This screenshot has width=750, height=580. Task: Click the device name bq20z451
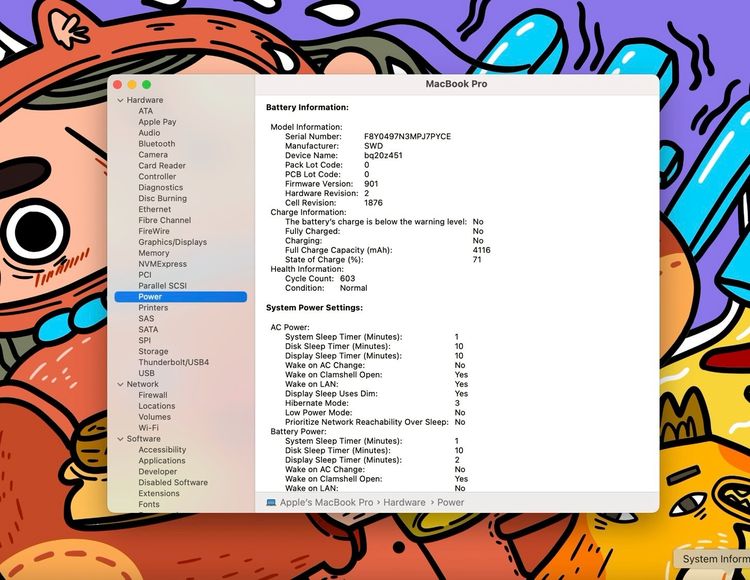[383, 155]
